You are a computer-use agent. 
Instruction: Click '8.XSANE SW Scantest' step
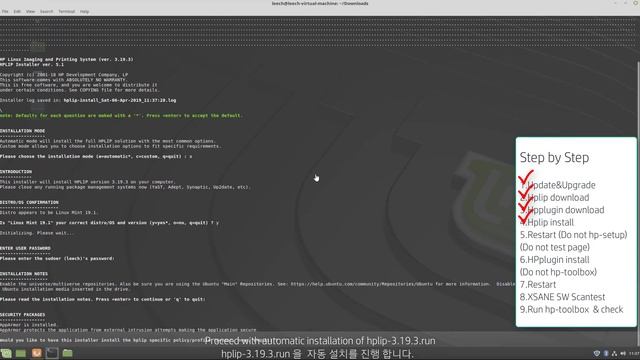coord(562,297)
